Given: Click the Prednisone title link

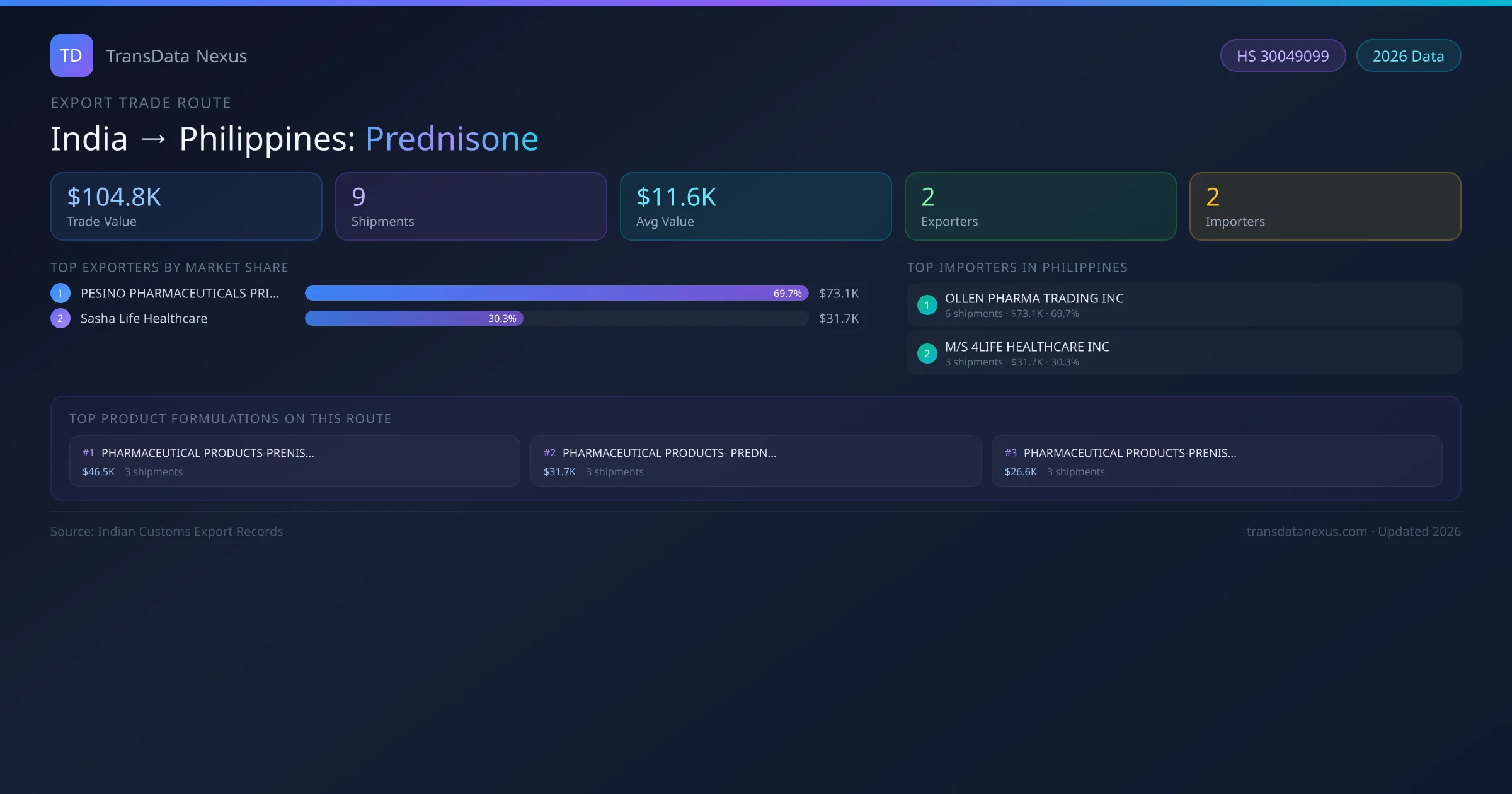Looking at the screenshot, I should point(452,139).
